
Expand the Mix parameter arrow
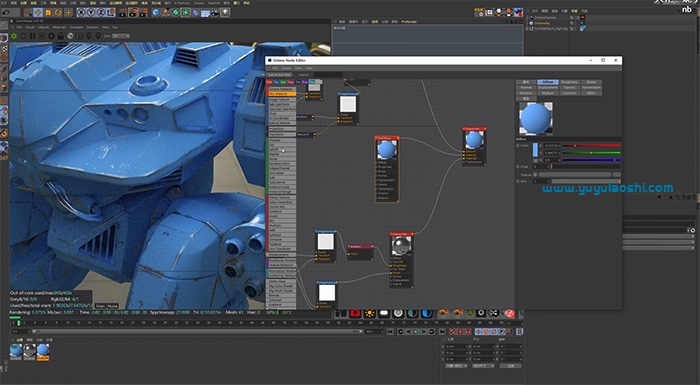(518, 181)
